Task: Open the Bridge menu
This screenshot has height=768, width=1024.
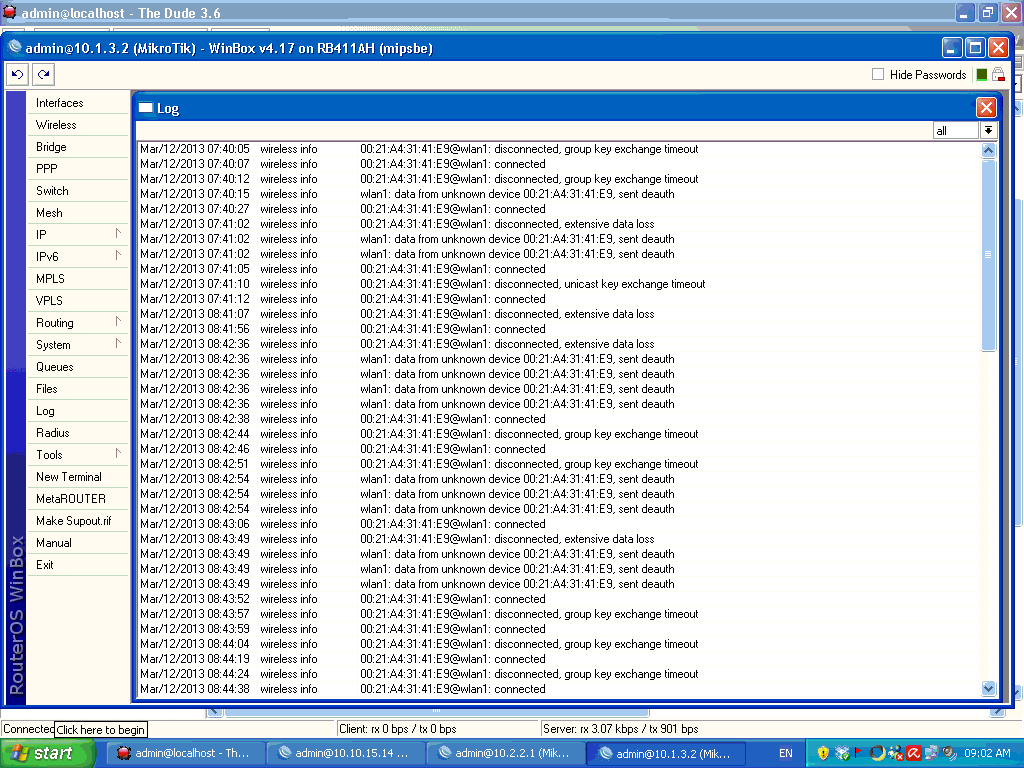Action: (x=78, y=147)
